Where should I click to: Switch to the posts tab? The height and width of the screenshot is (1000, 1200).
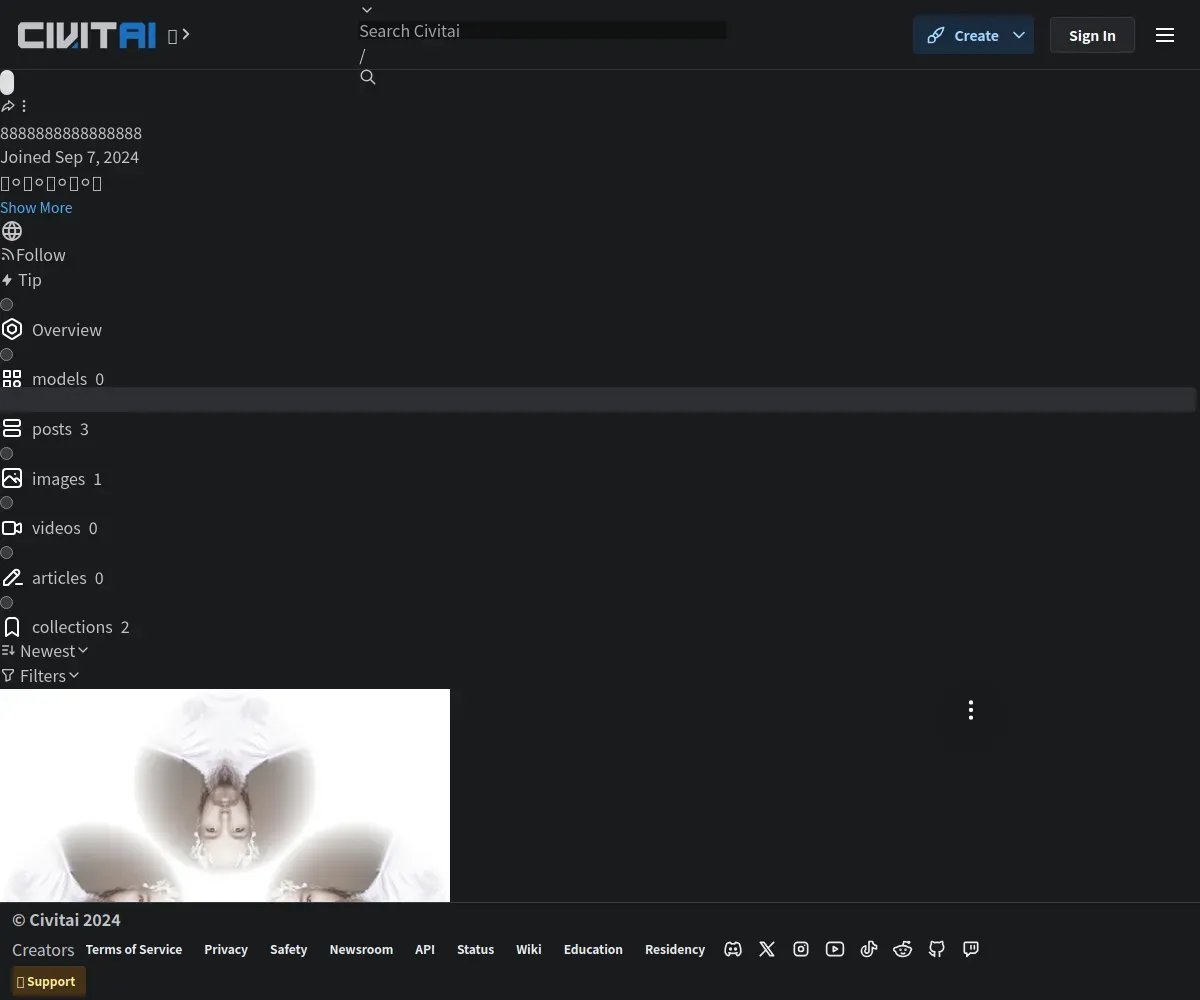pos(45,429)
